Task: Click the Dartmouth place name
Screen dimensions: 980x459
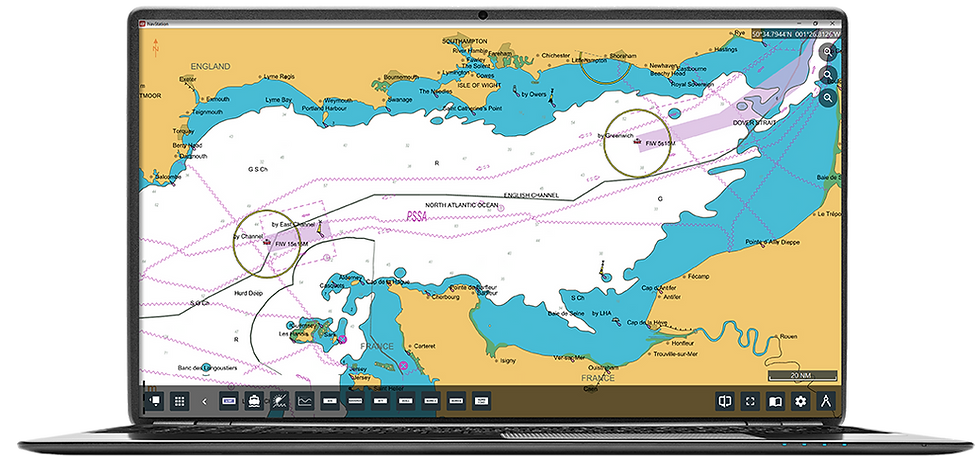Action: click(x=191, y=156)
